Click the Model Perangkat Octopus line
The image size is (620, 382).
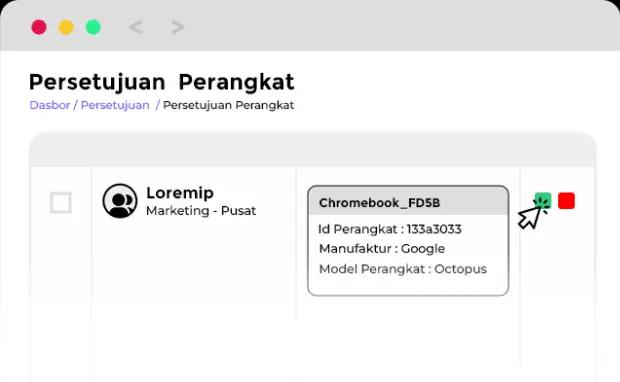pyautogui.click(x=403, y=269)
